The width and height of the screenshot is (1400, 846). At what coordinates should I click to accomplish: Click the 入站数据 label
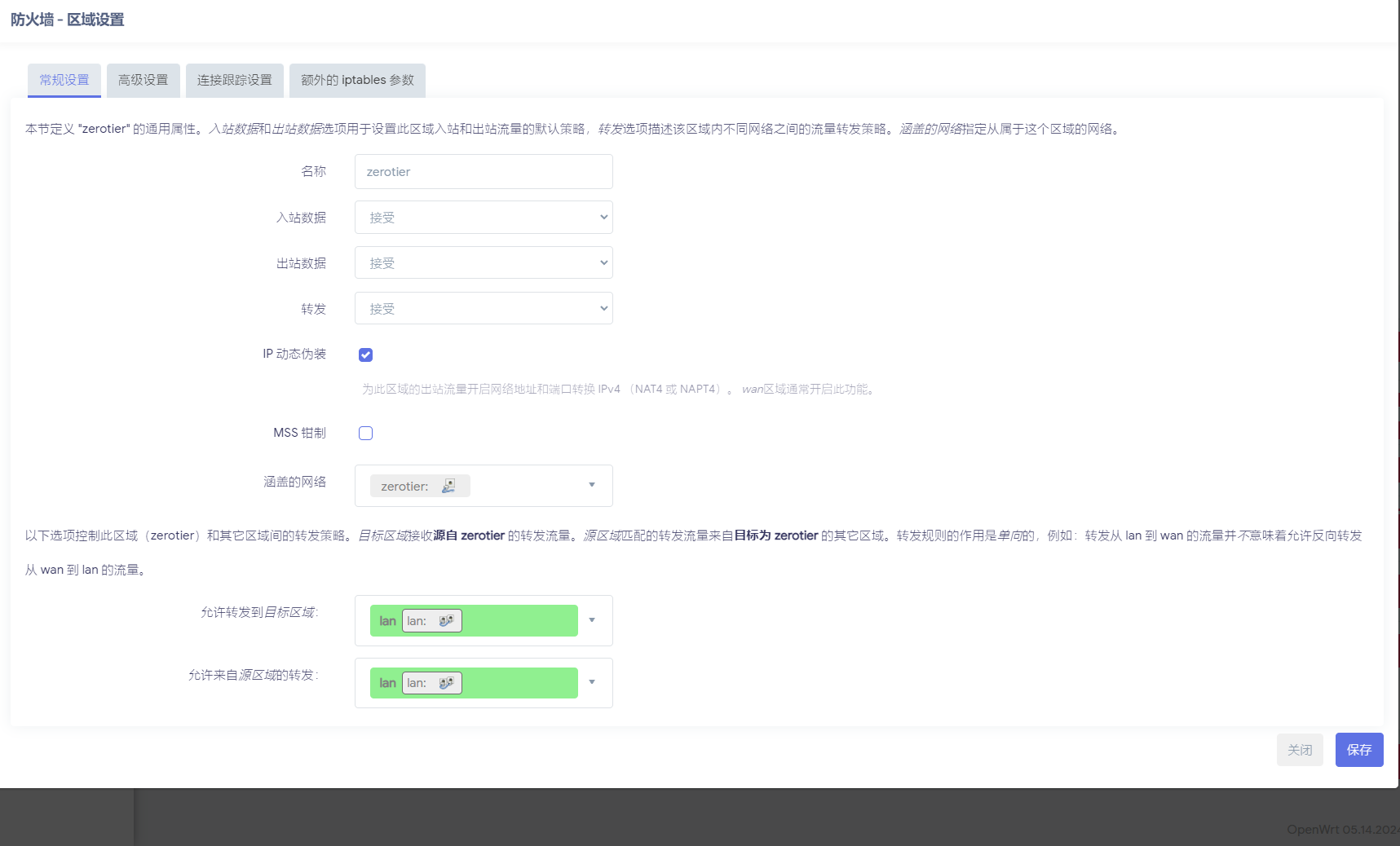[301, 218]
